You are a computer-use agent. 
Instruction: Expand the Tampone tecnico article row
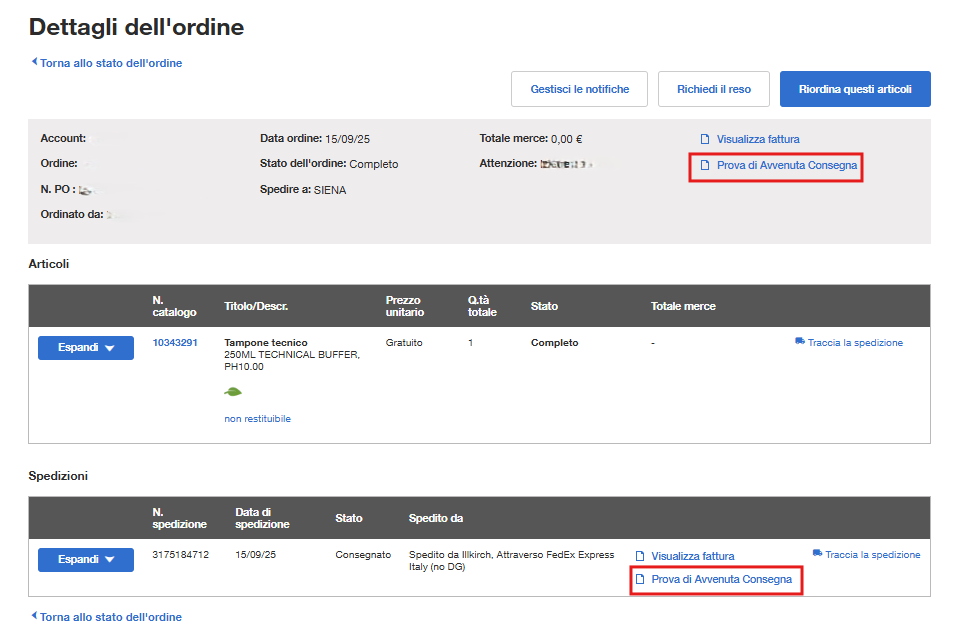point(85,348)
